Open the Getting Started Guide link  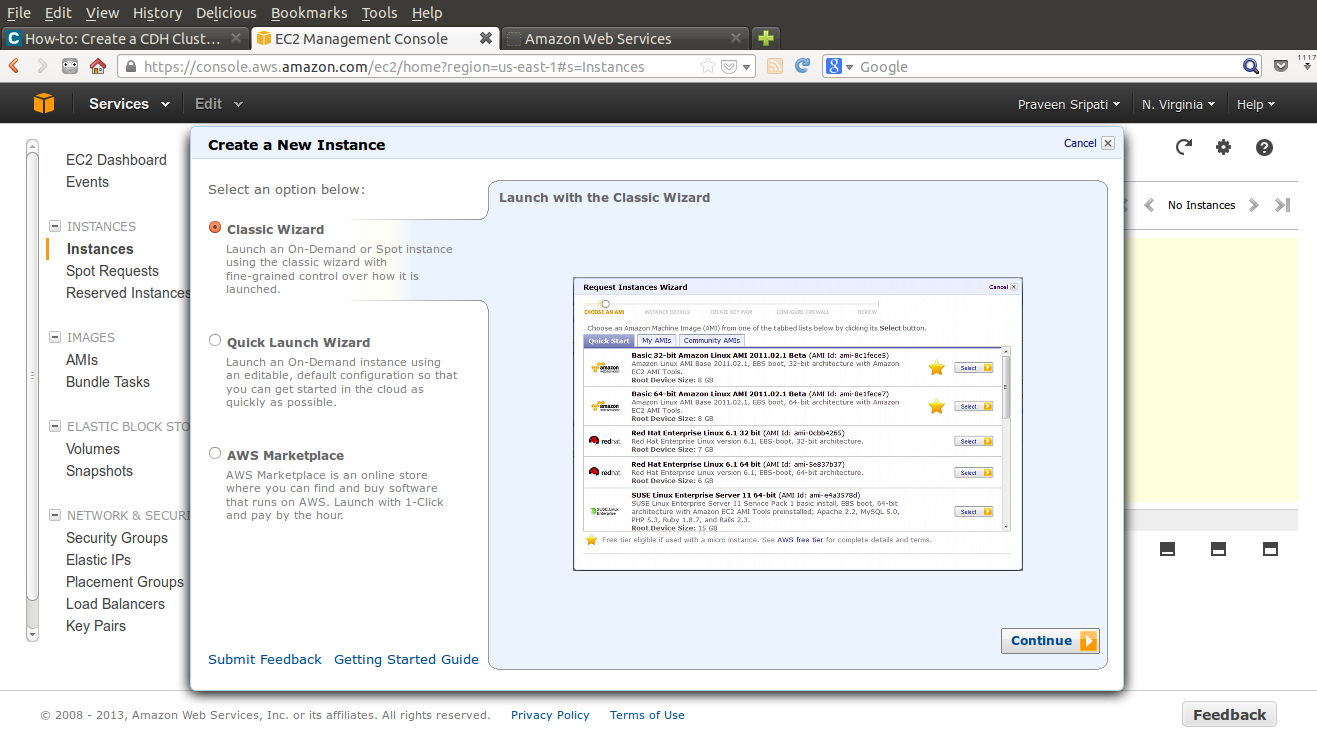click(x=406, y=660)
